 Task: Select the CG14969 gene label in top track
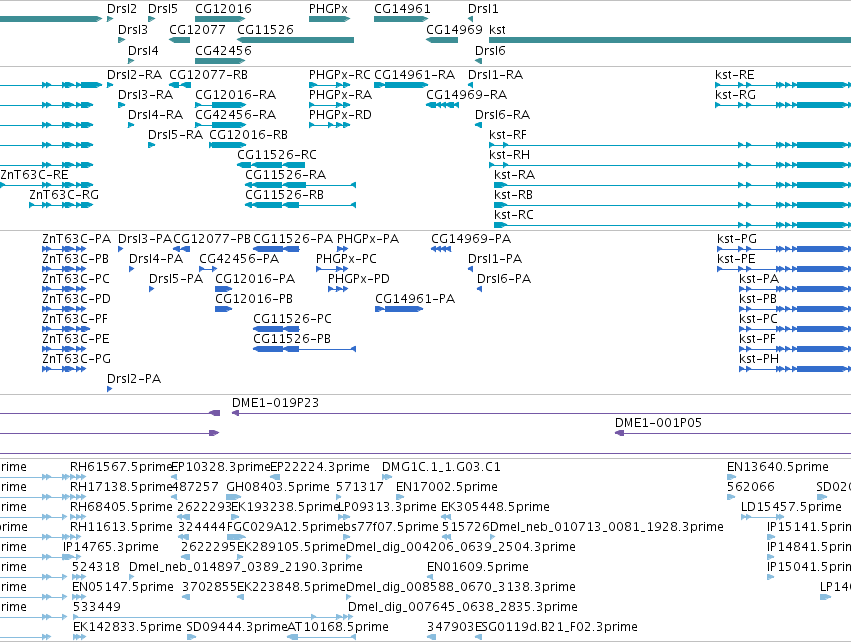point(454,29)
